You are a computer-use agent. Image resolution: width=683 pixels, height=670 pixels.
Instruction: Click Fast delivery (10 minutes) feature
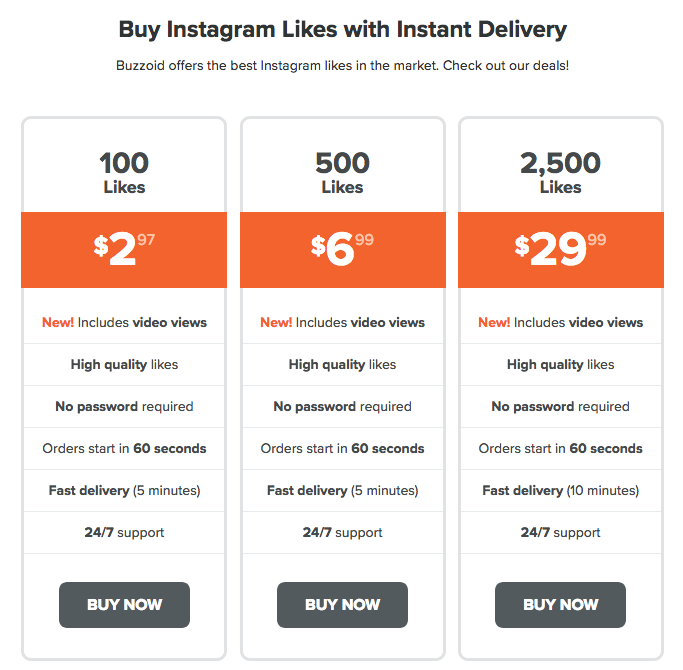(561, 491)
